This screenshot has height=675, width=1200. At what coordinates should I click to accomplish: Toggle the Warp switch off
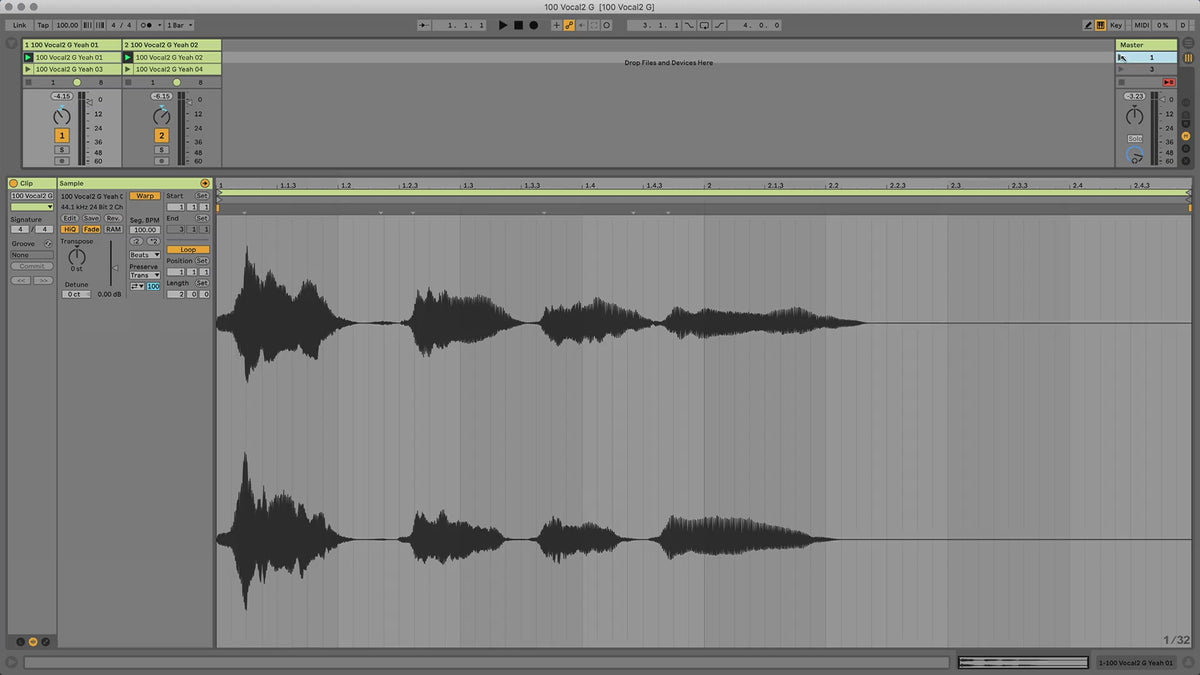coord(145,196)
